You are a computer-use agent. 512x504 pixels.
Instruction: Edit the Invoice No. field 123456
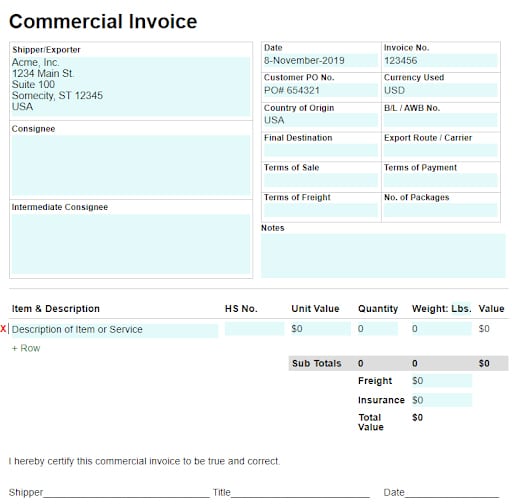440,61
